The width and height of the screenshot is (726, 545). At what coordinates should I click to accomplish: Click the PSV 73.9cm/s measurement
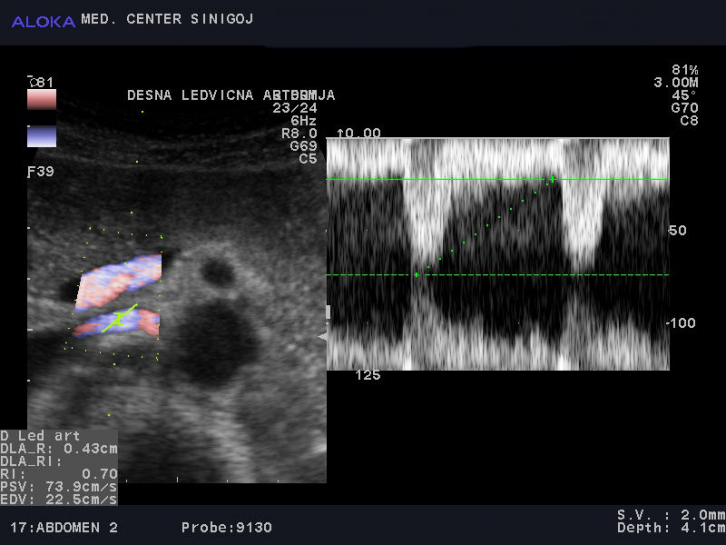coord(59,487)
